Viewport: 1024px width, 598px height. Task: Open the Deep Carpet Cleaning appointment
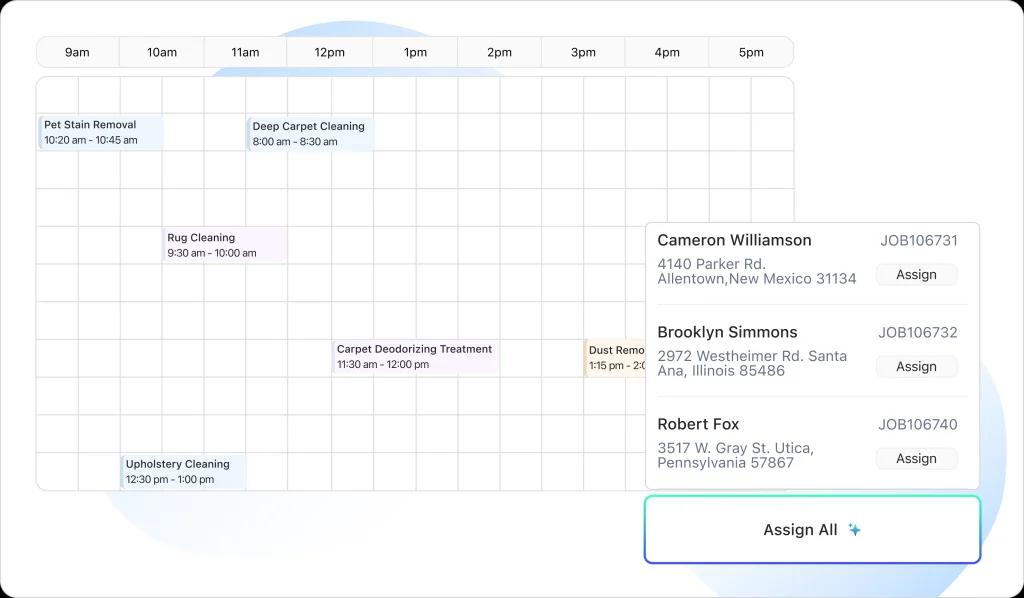click(x=310, y=134)
